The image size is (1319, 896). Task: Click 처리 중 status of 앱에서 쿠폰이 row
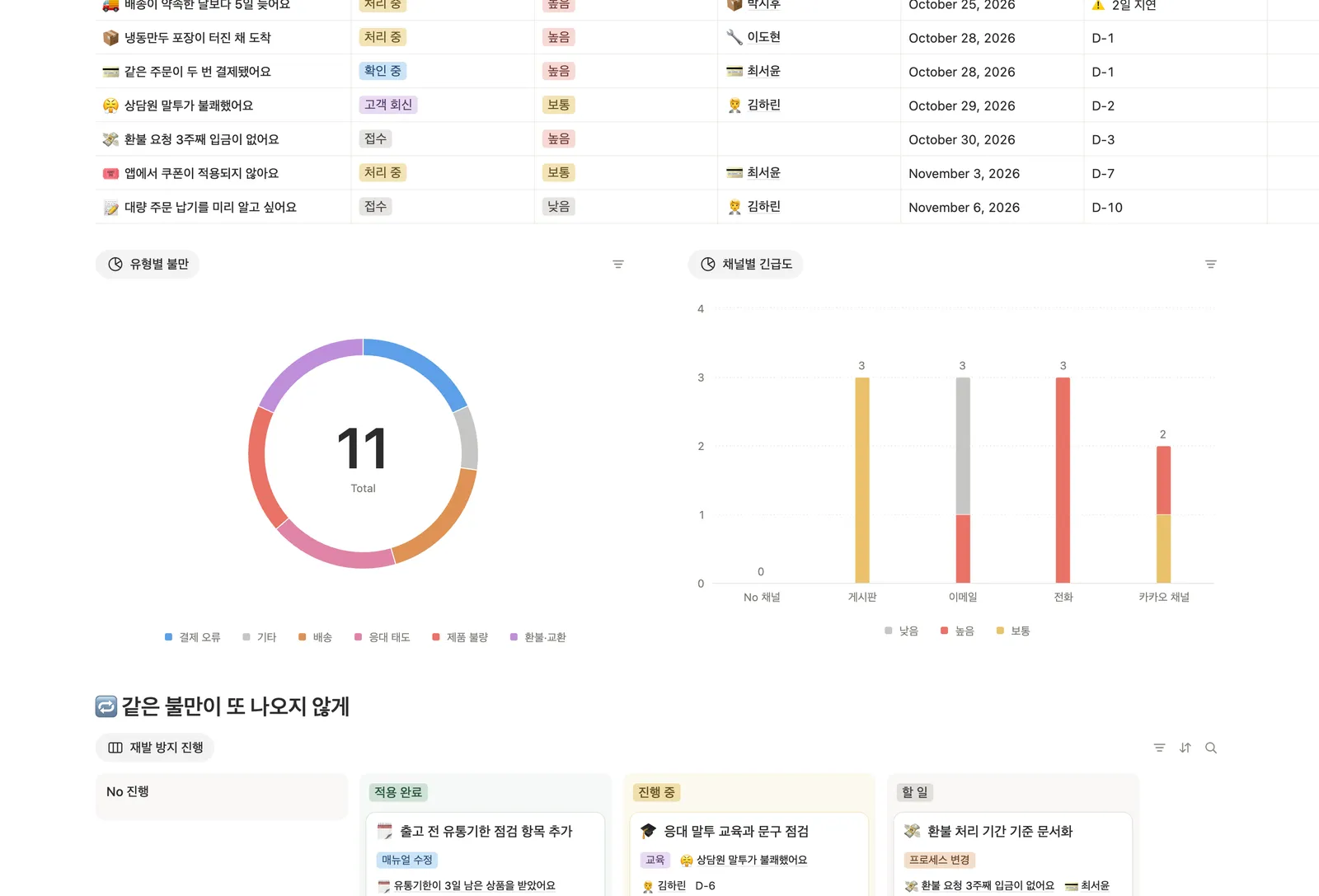coord(383,172)
